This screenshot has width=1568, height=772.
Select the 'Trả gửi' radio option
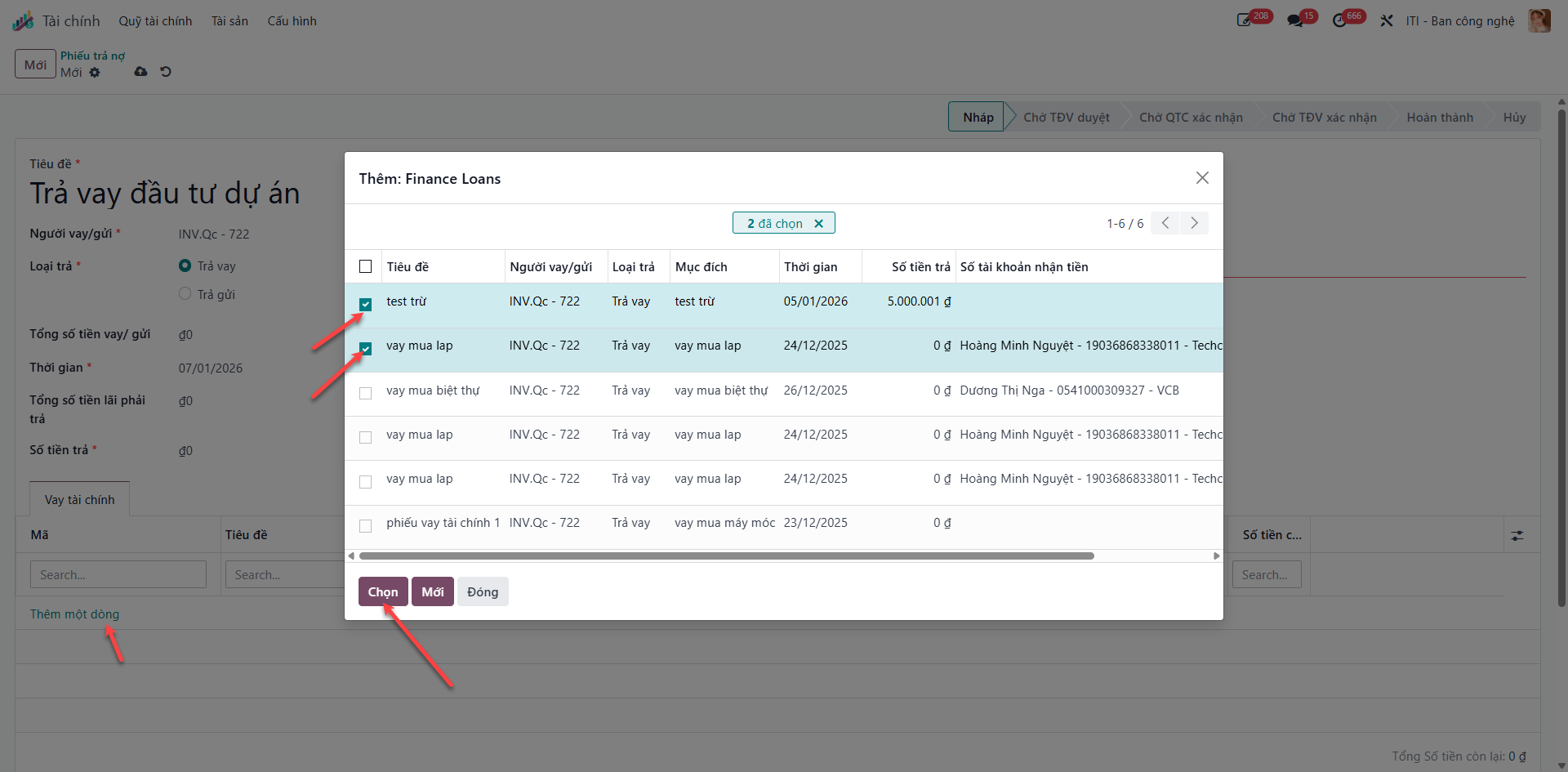185,294
